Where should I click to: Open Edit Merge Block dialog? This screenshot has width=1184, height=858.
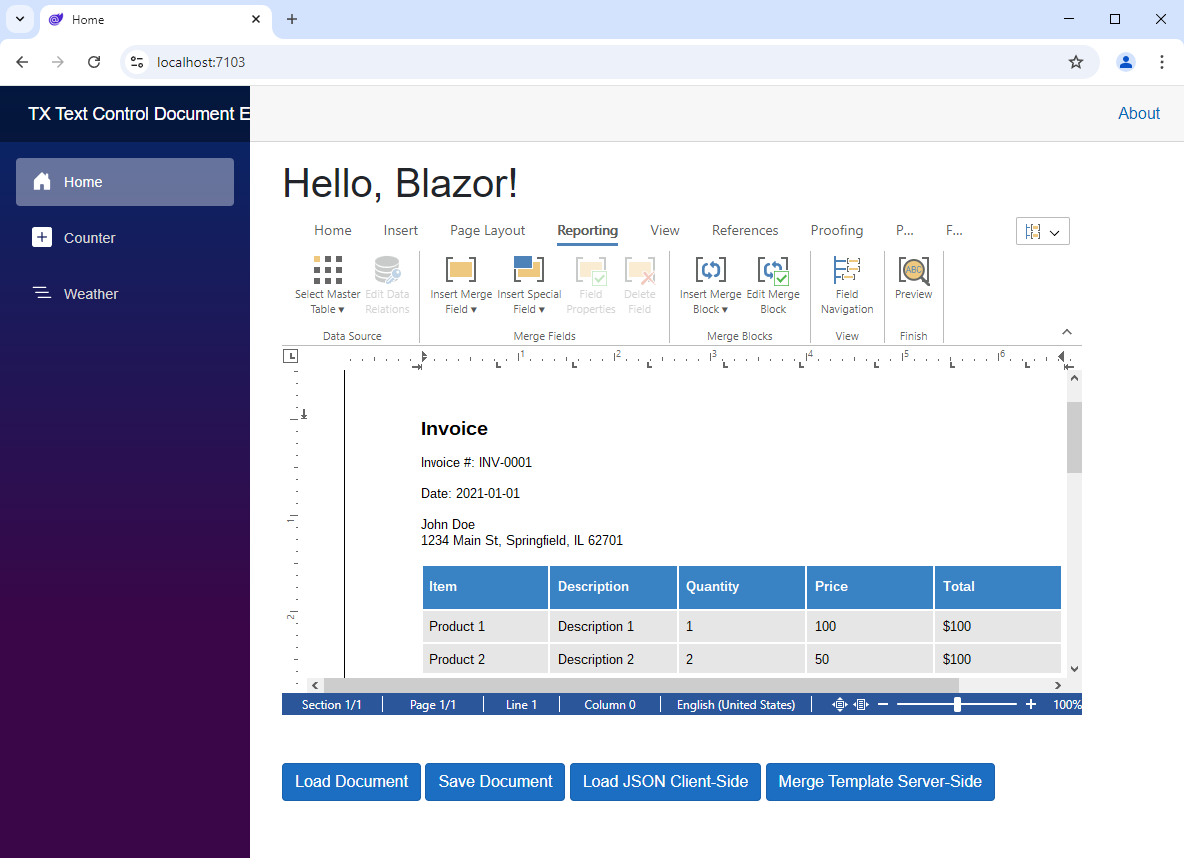pyautogui.click(x=772, y=285)
